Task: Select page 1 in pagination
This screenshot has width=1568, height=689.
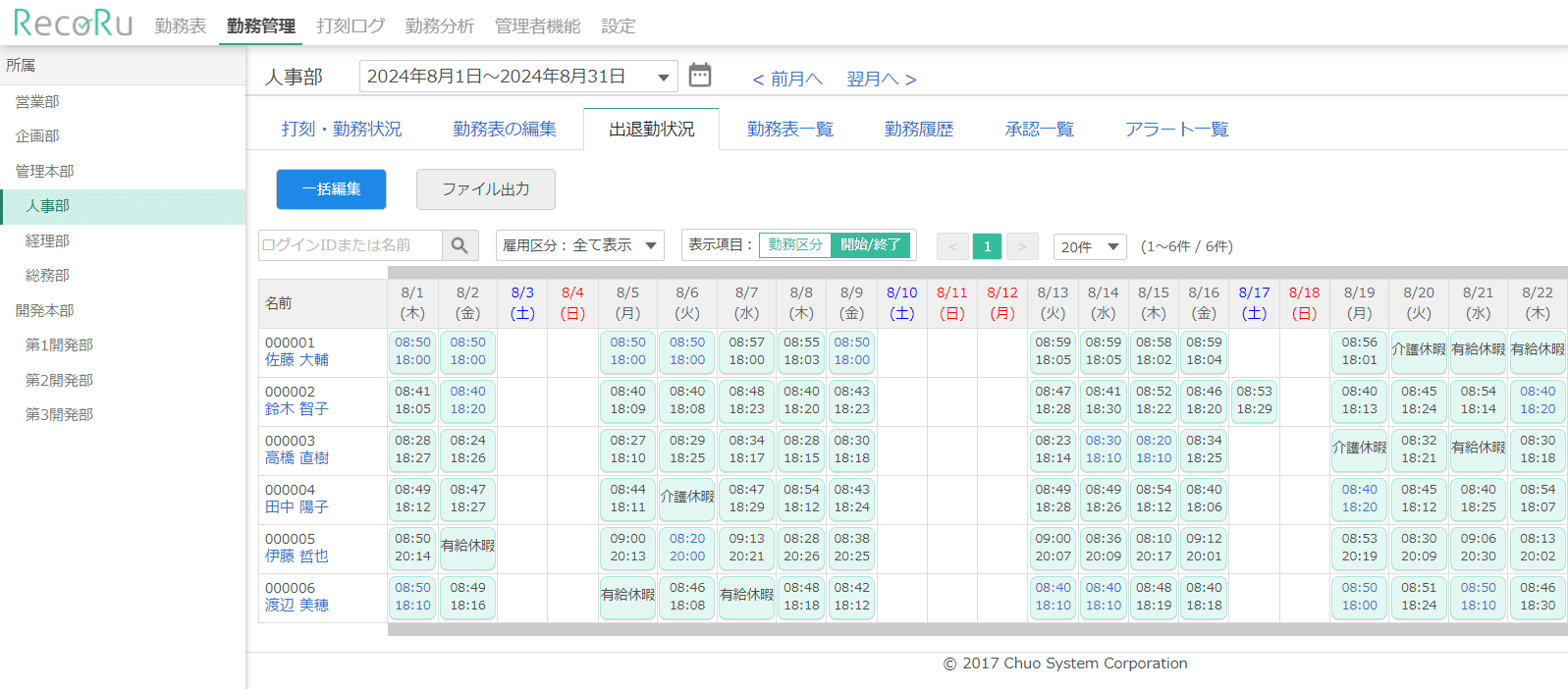Action: pos(987,246)
